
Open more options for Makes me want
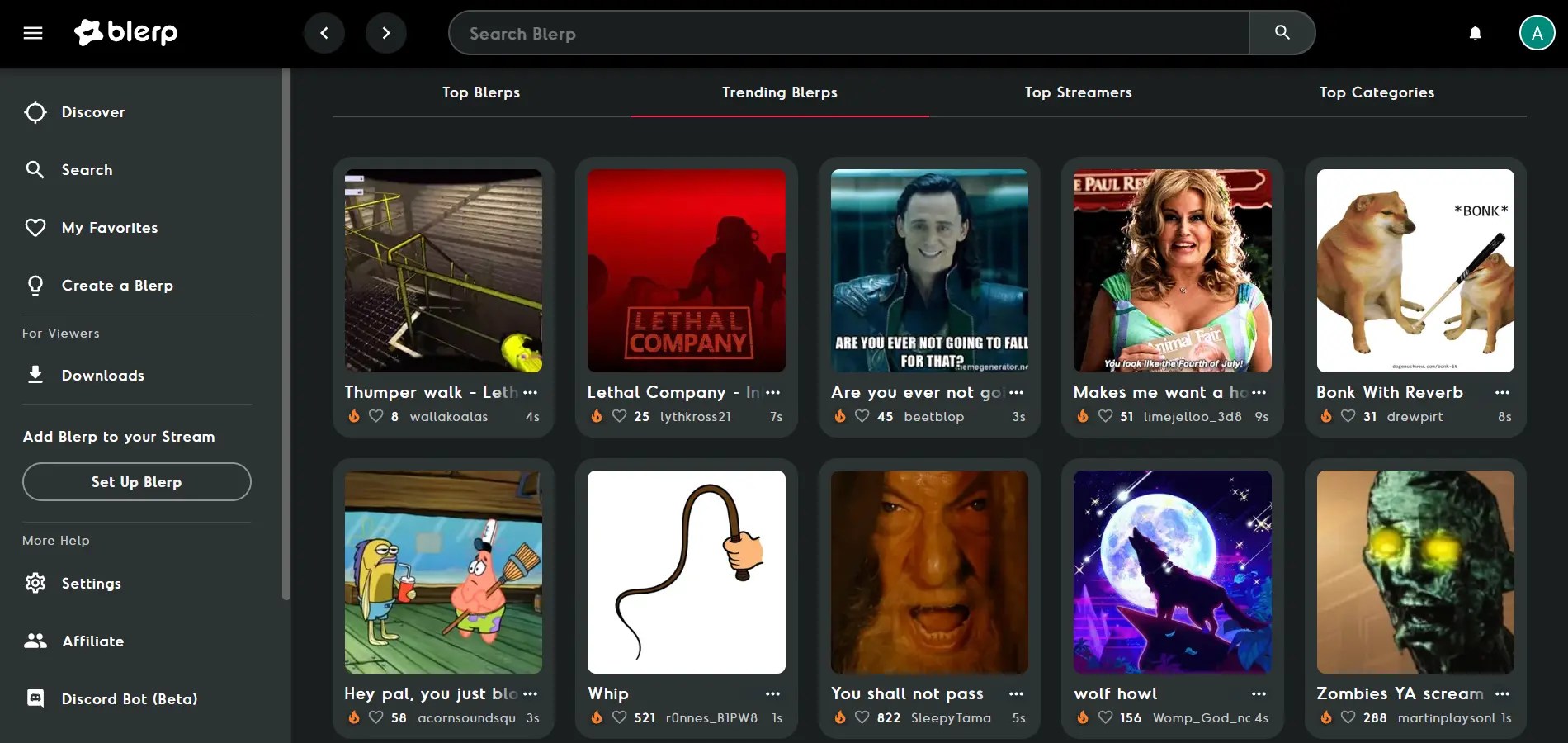click(x=1259, y=392)
